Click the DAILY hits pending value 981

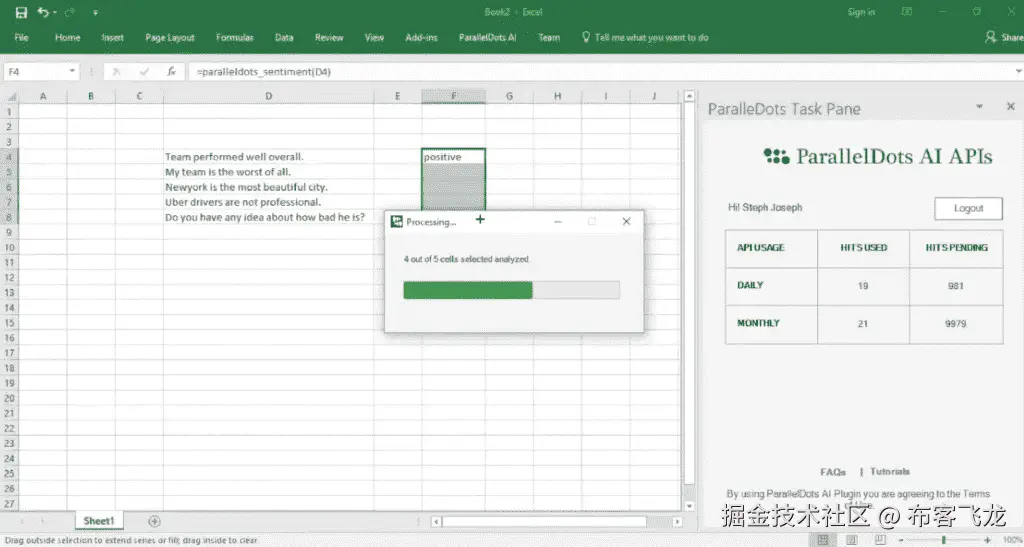point(955,286)
